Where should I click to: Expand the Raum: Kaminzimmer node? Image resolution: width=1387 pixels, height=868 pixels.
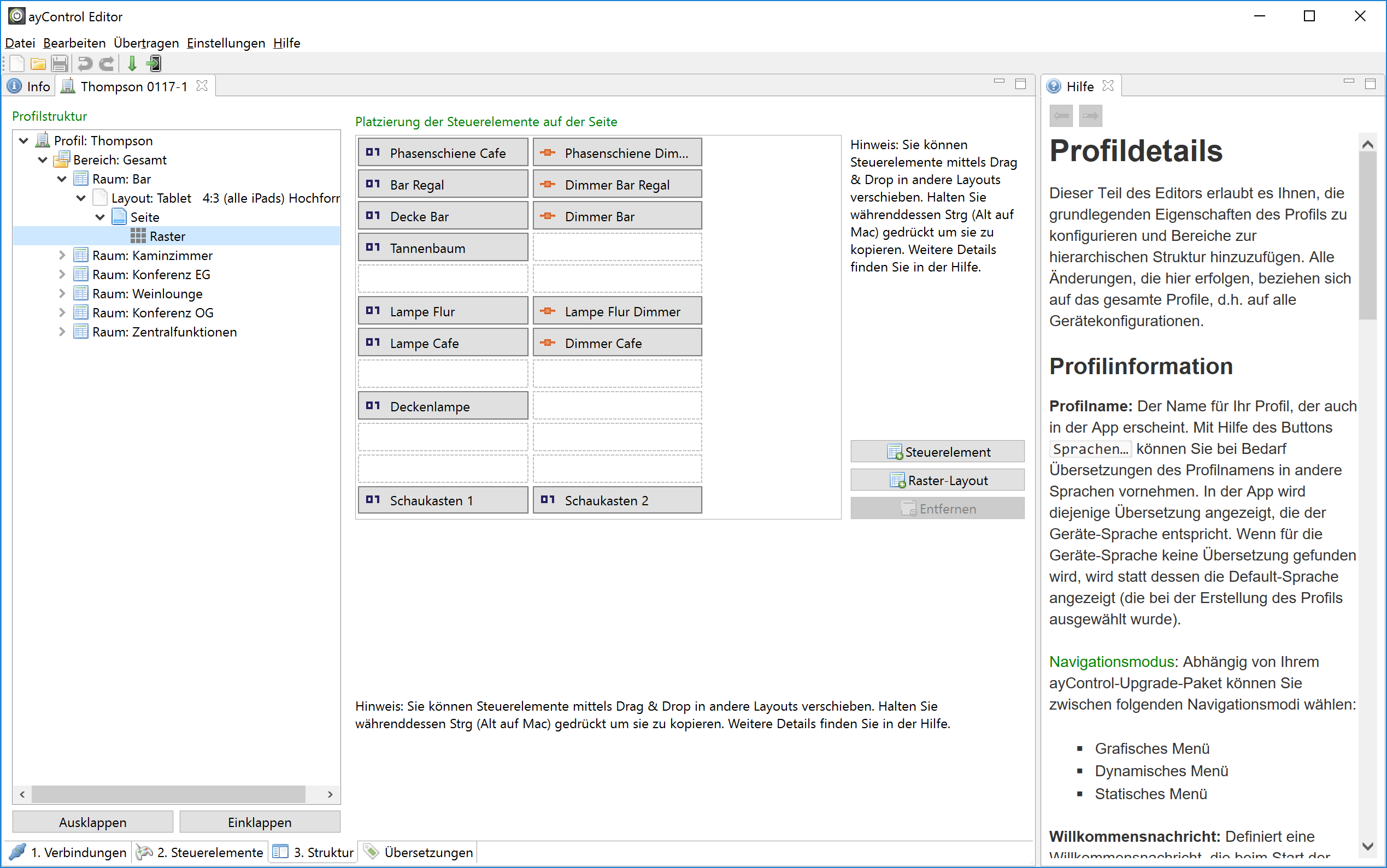click(62, 255)
